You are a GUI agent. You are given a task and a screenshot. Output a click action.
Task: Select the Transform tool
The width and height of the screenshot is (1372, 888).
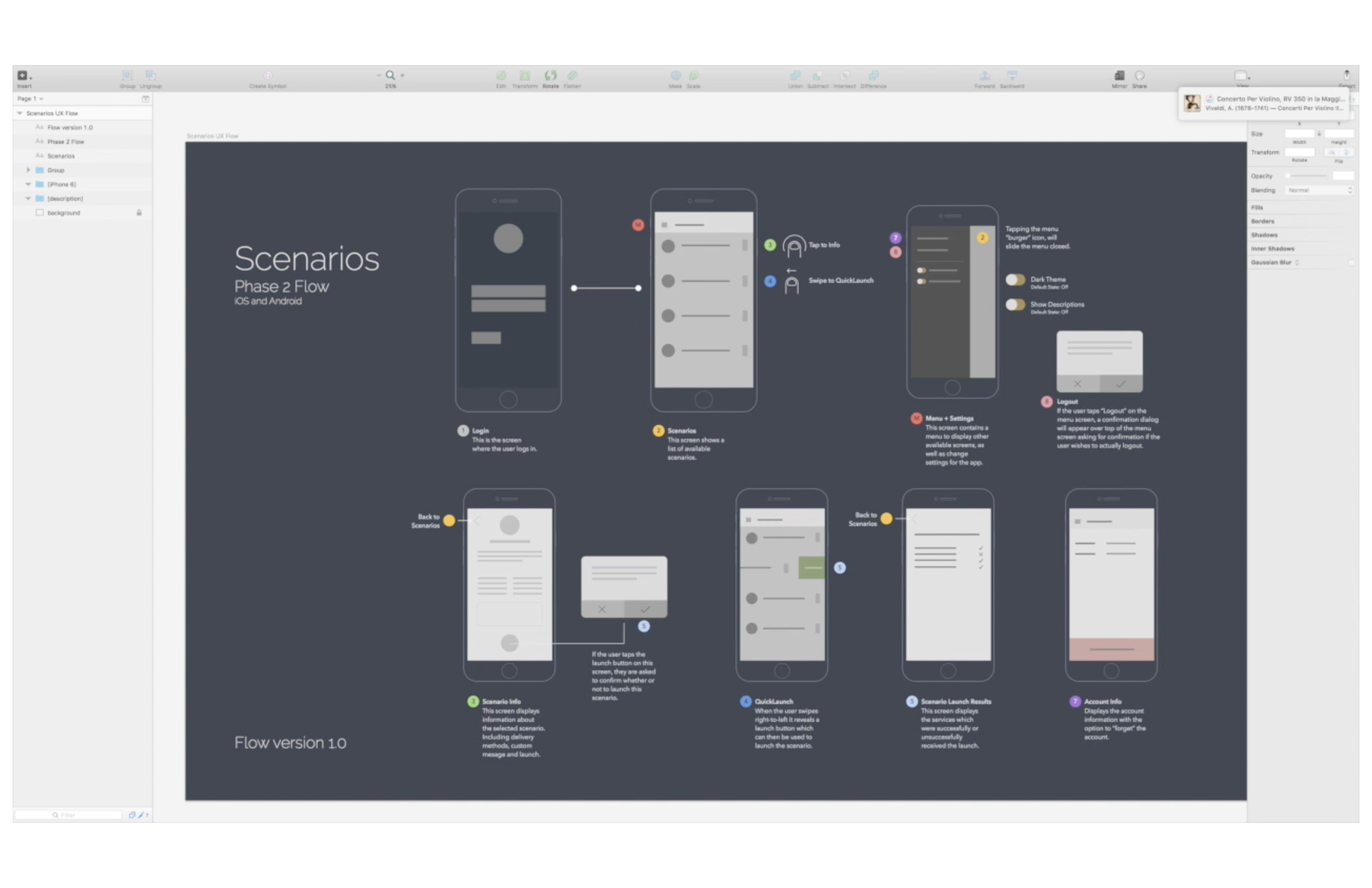525,76
